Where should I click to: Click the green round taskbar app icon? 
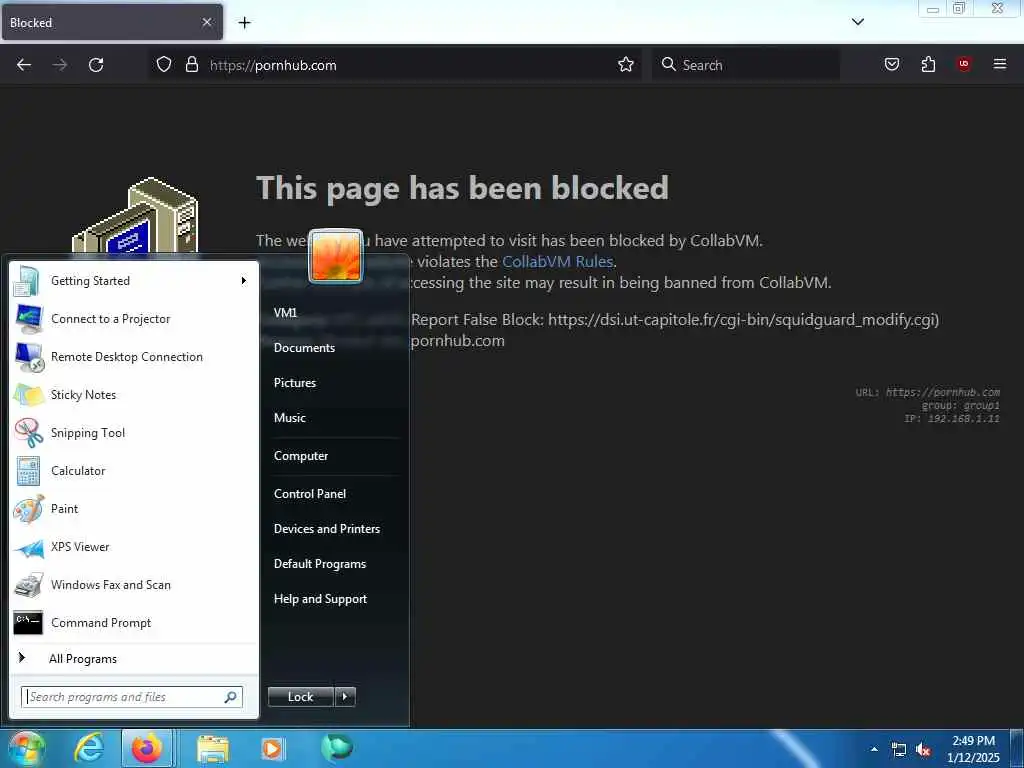tap(337, 748)
